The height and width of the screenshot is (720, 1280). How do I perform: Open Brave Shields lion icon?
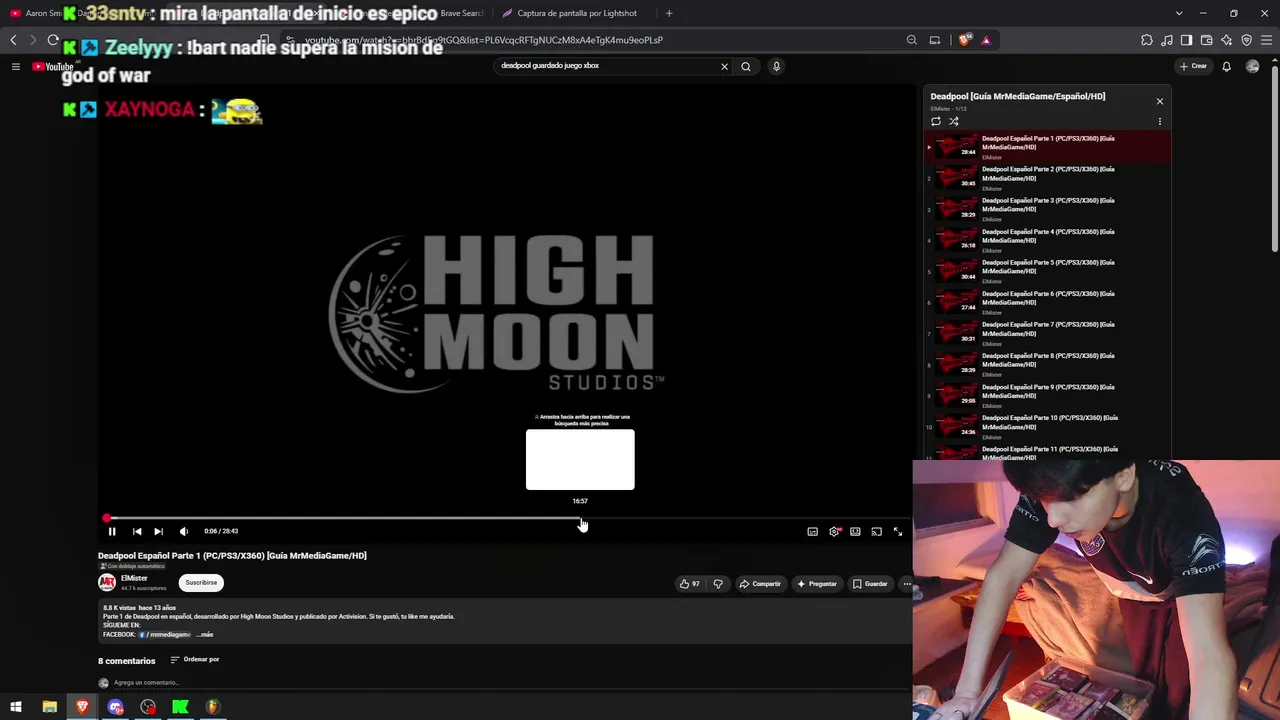pyautogui.click(x=964, y=40)
